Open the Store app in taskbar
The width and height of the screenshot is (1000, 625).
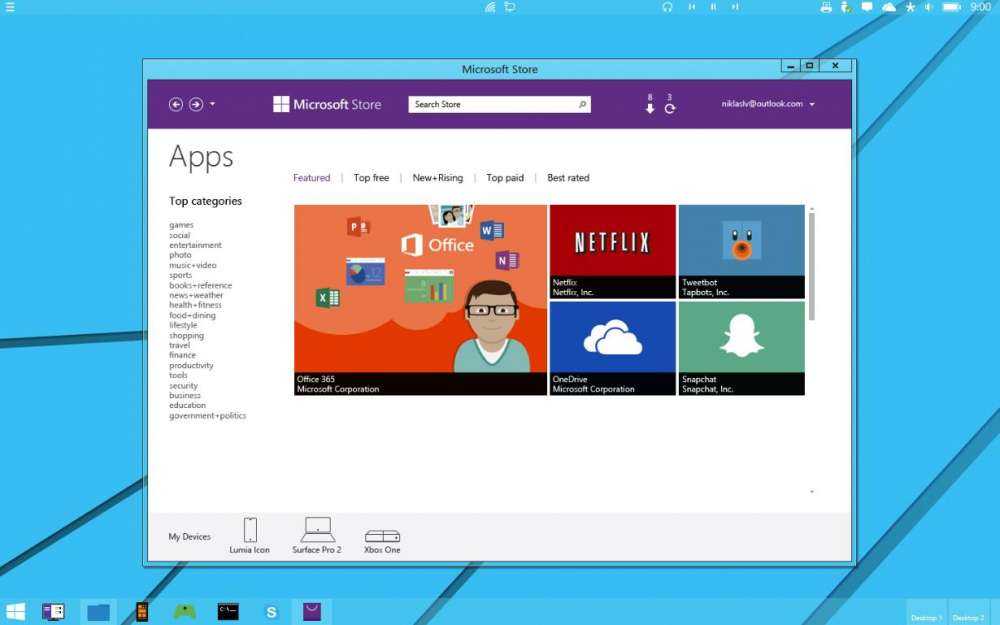tap(312, 611)
